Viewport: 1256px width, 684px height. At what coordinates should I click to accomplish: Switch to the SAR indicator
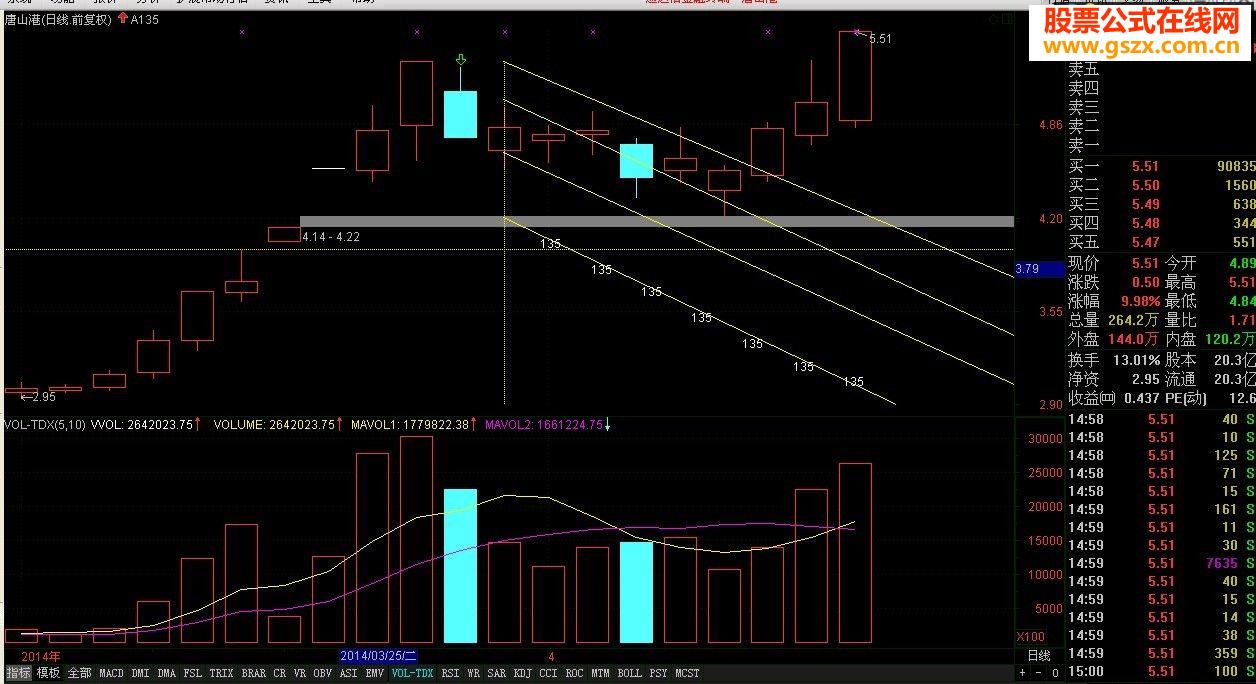tap(496, 674)
